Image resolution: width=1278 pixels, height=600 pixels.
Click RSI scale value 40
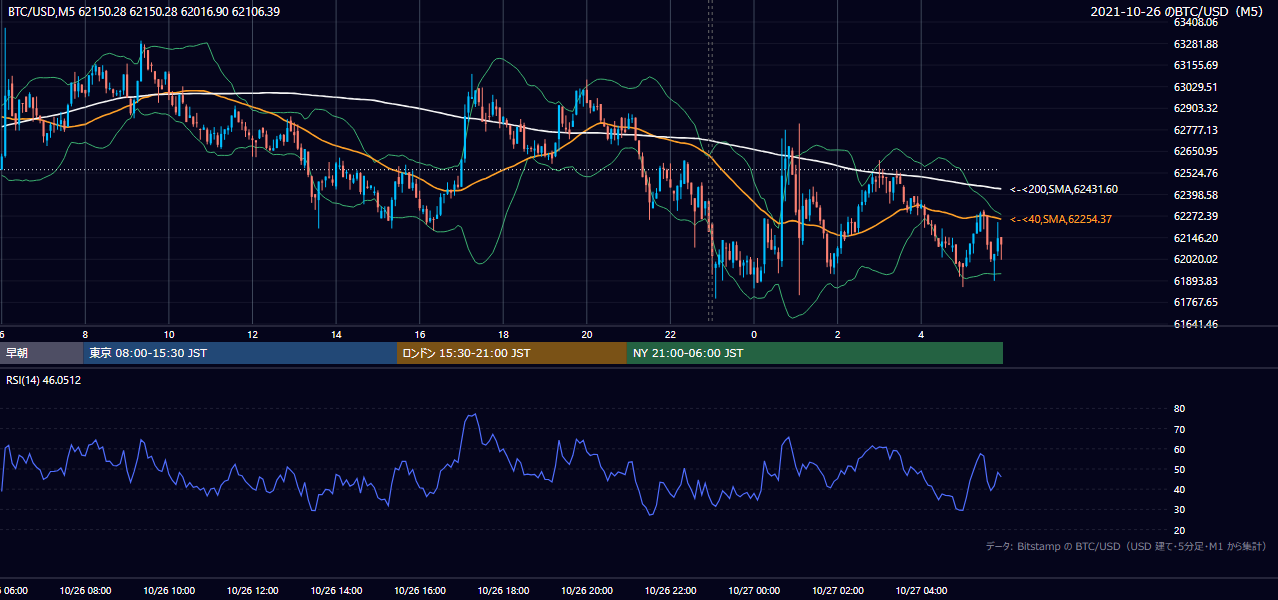1179,489
